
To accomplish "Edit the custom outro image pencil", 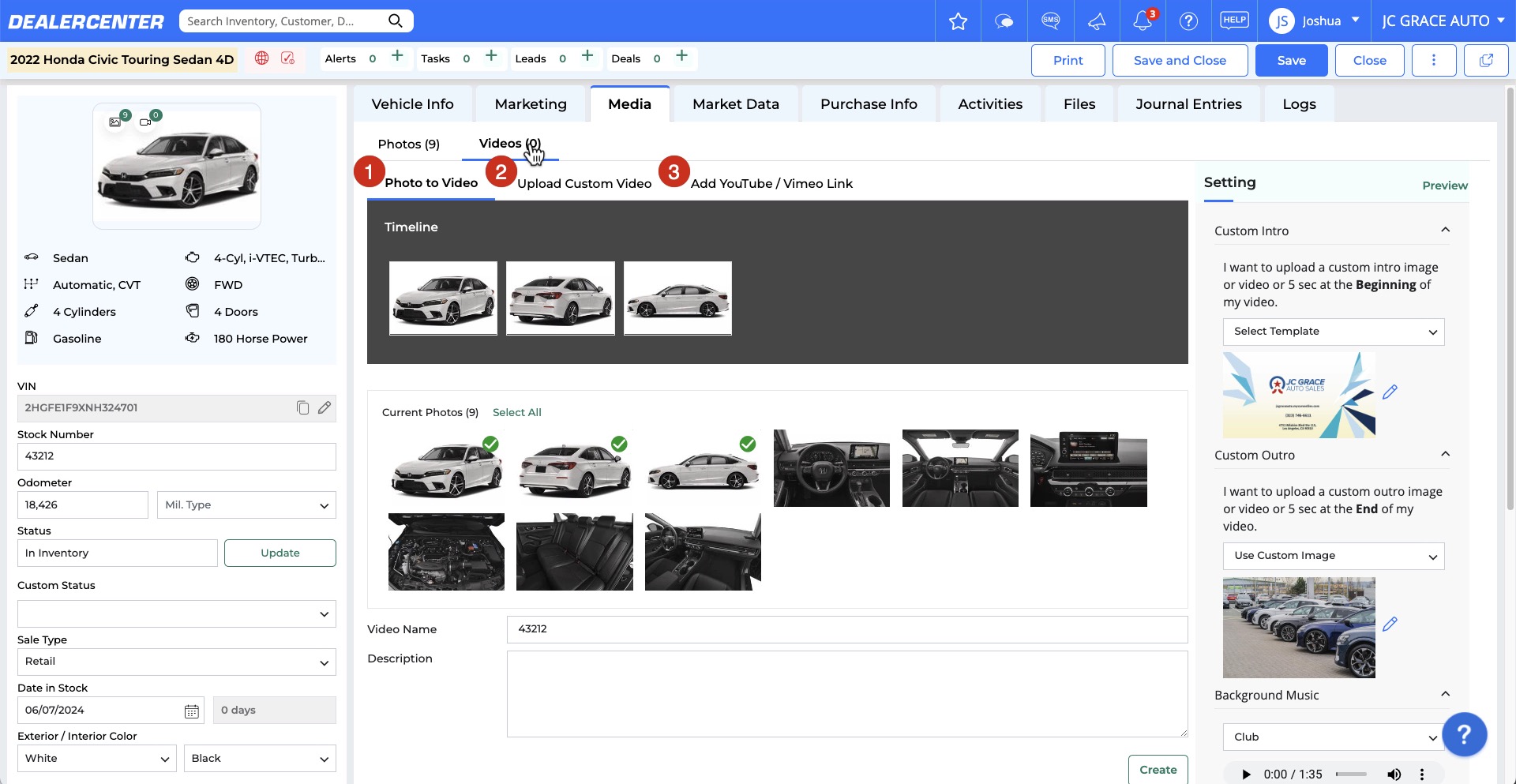I will click(x=1390, y=624).
